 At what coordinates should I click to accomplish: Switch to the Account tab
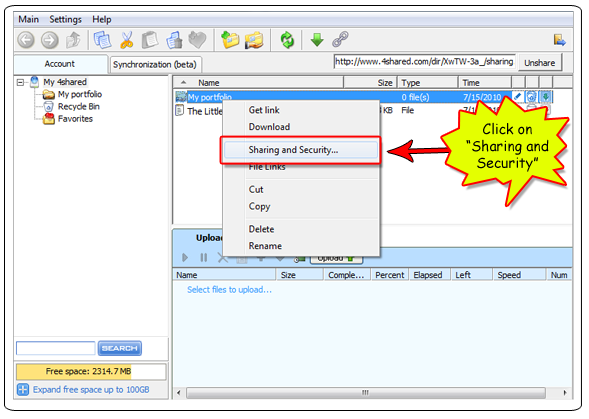[x=60, y=64]
